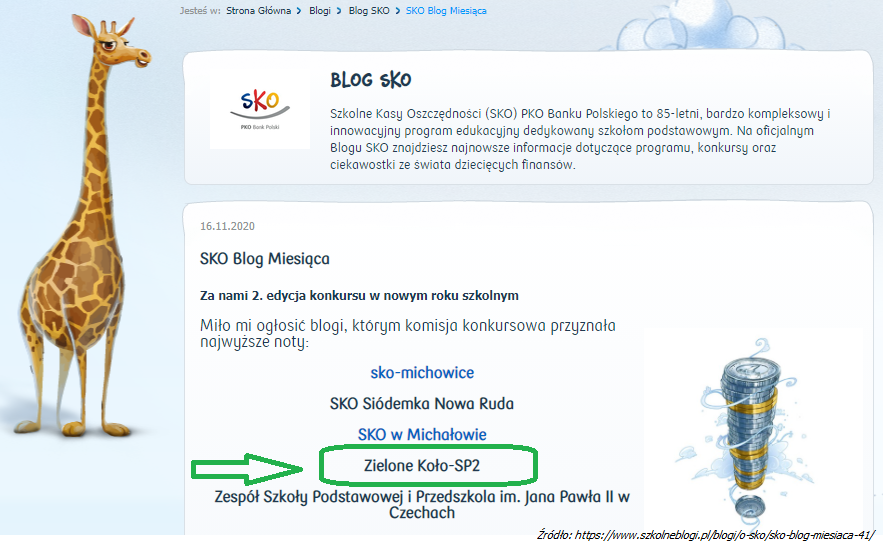This screenshot has width=883, height=545.
Task: Select the Zielone Koło-SP2 entry
Action: tap(422, 466)
